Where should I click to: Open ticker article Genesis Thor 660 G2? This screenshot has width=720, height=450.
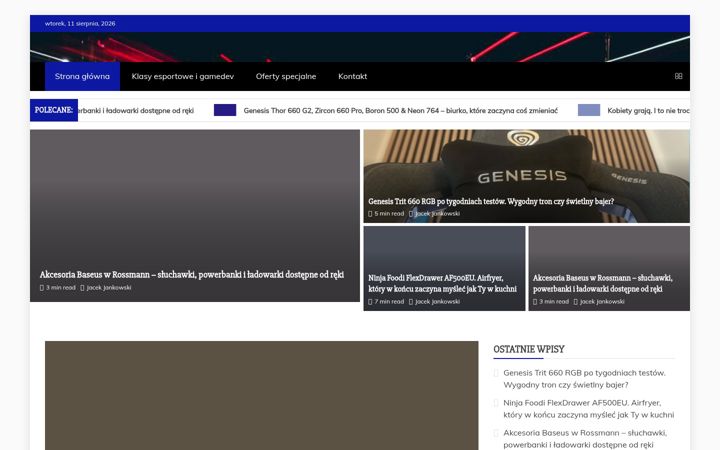[x=400, y=111]
